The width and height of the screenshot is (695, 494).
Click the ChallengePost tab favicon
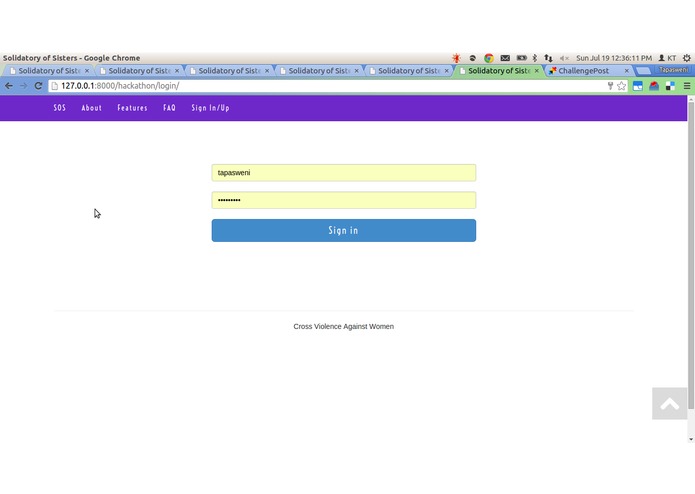pos(552,71)
